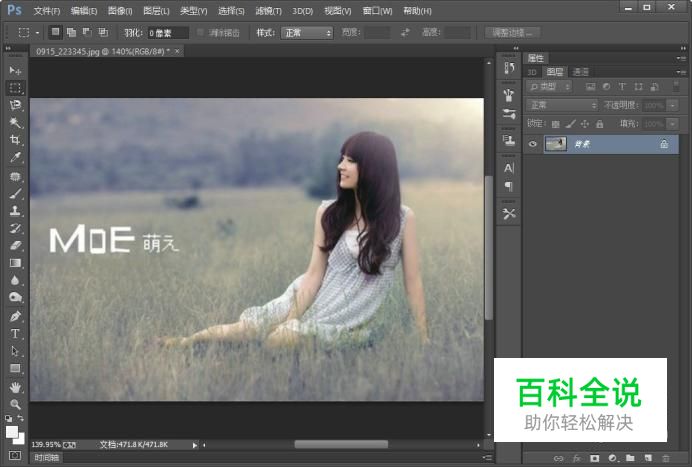The image size is (692, 467).
Task: Open the Tool Presets panel icon
Action: coord(509,214)
